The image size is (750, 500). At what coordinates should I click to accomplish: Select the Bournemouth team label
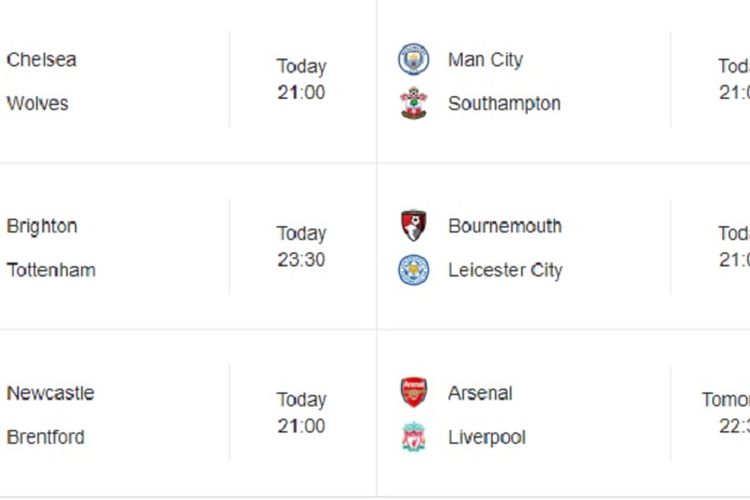pos(505,226)
